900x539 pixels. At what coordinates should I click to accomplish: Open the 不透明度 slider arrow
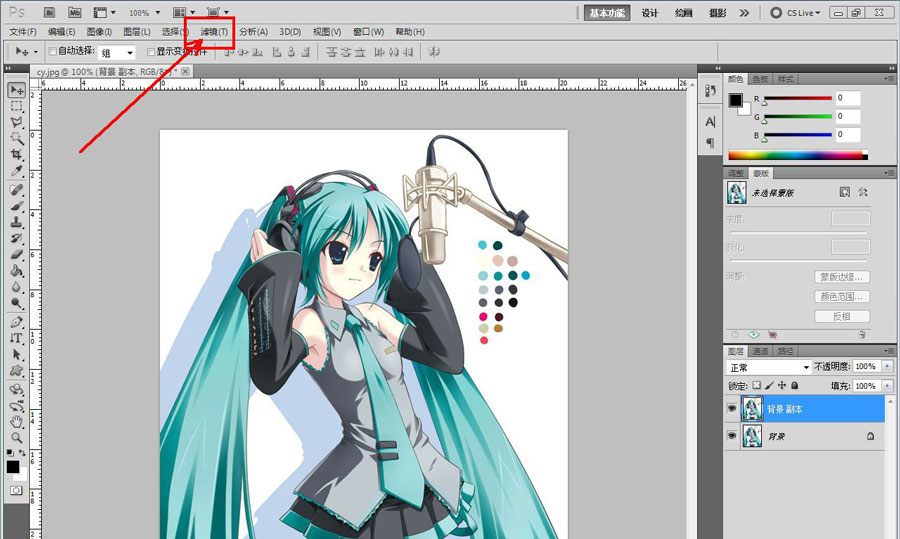(888, 366)
